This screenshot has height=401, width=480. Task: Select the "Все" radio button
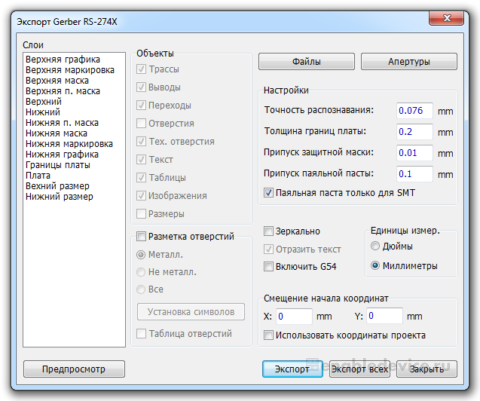(141, 289)
